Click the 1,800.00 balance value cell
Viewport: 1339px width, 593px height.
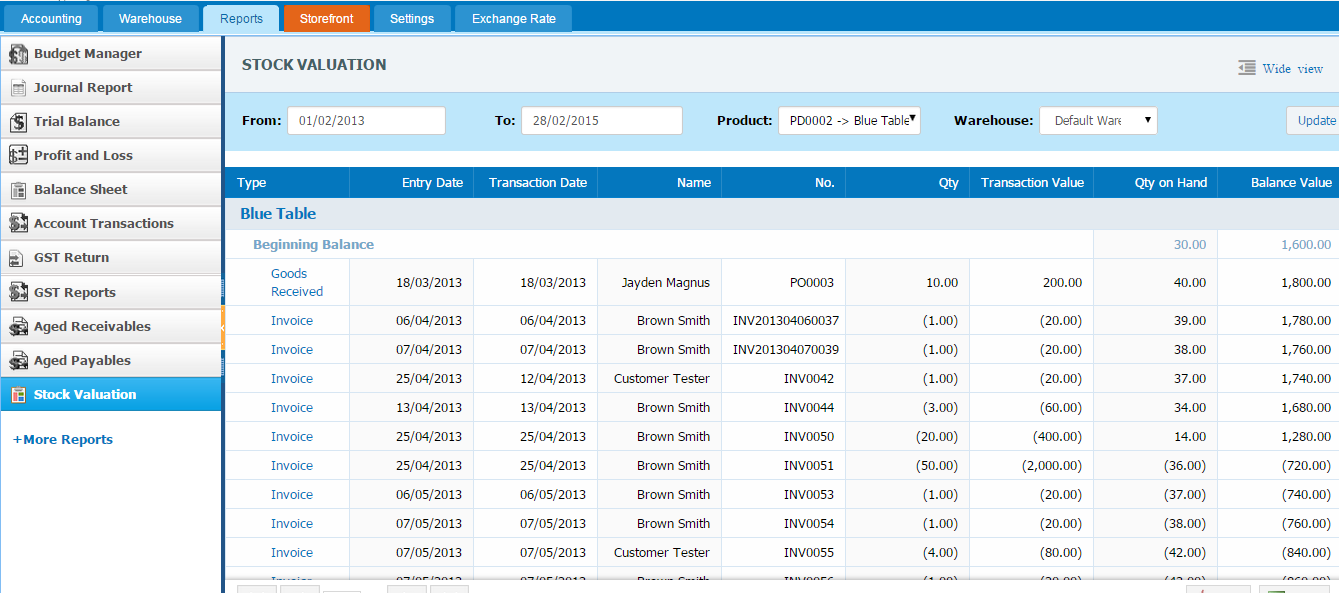(1306, 283)
